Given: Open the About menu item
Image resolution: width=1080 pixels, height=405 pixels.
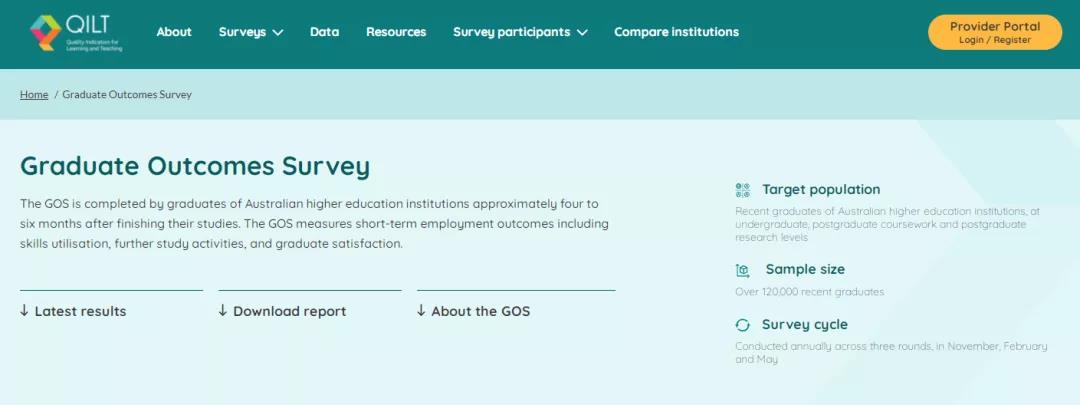Looking at the screenshot, I should [174, 32].
